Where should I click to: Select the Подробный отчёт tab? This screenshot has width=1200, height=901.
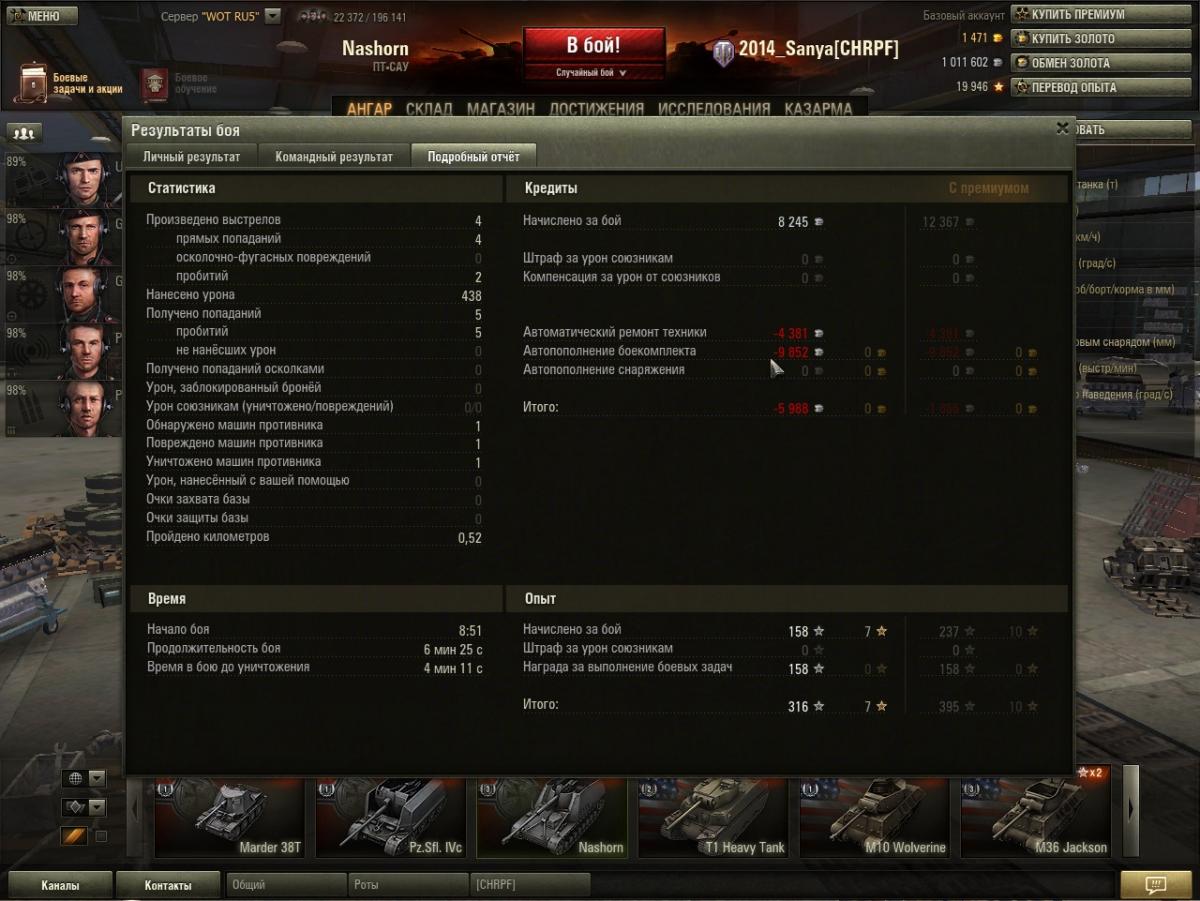pyautogui.click(x=473, y=156)
